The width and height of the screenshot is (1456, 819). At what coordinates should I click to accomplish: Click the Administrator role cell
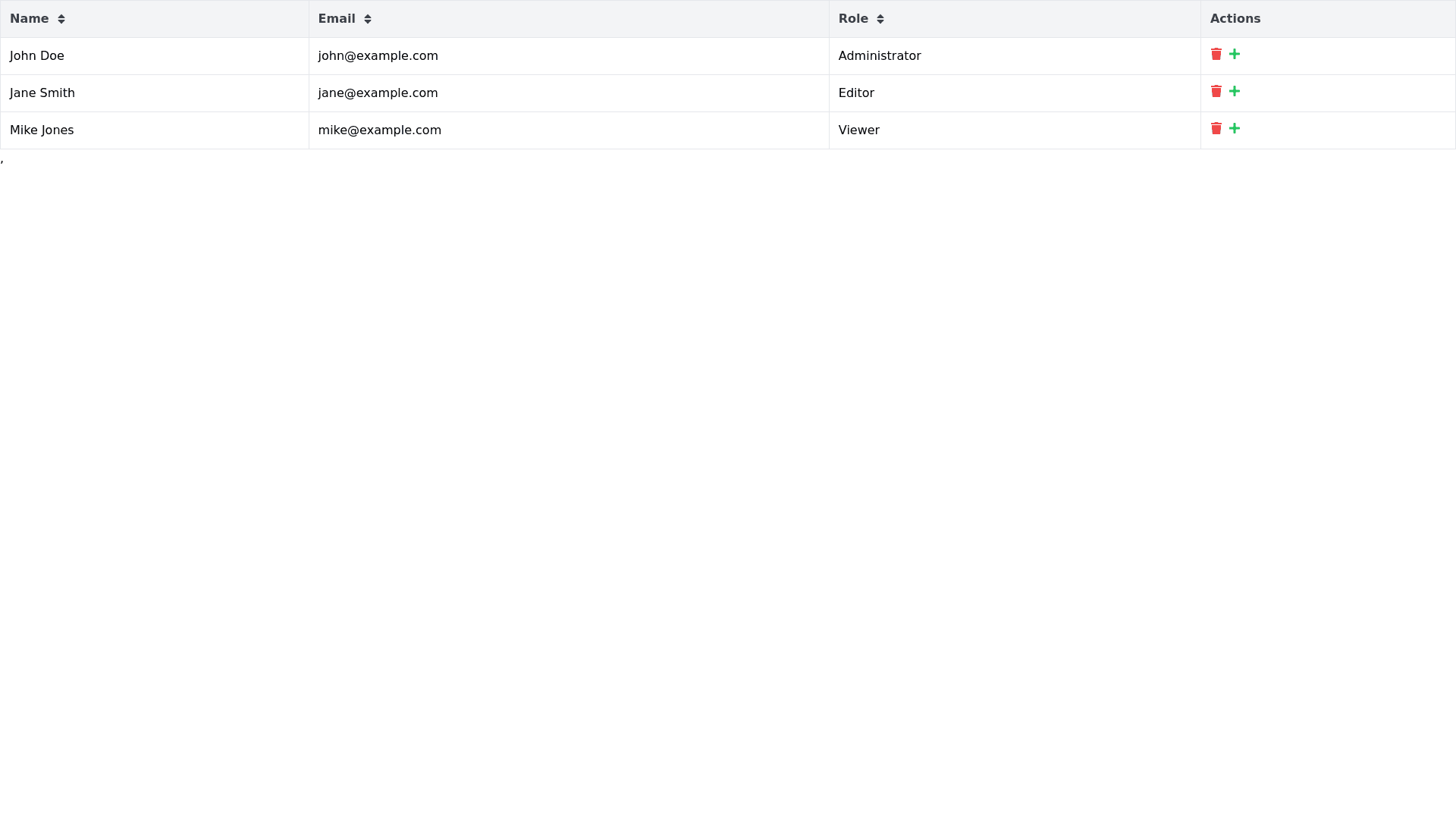pos(880,56)
